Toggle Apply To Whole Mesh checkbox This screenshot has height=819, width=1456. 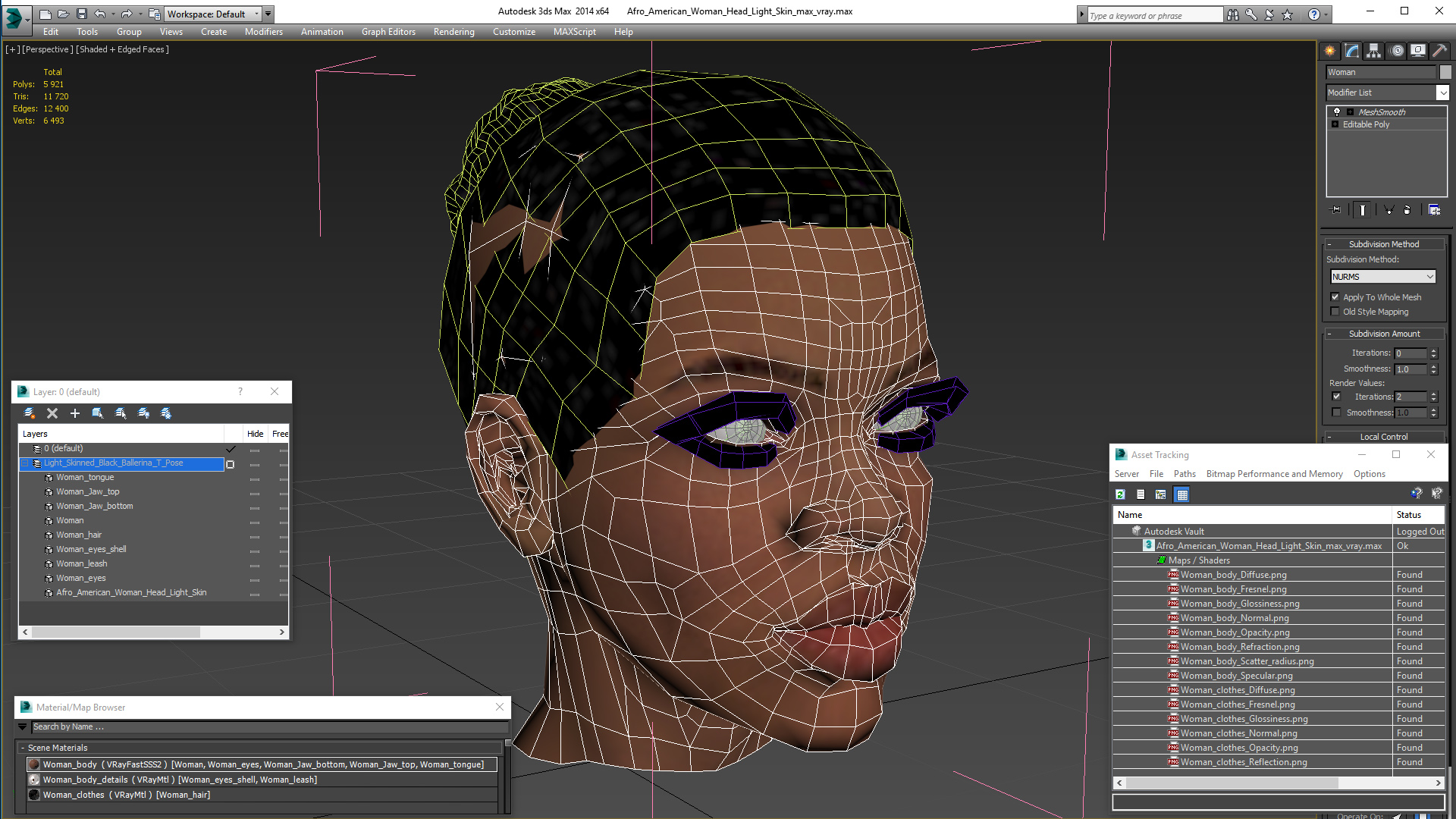(x=1335, y=297)
